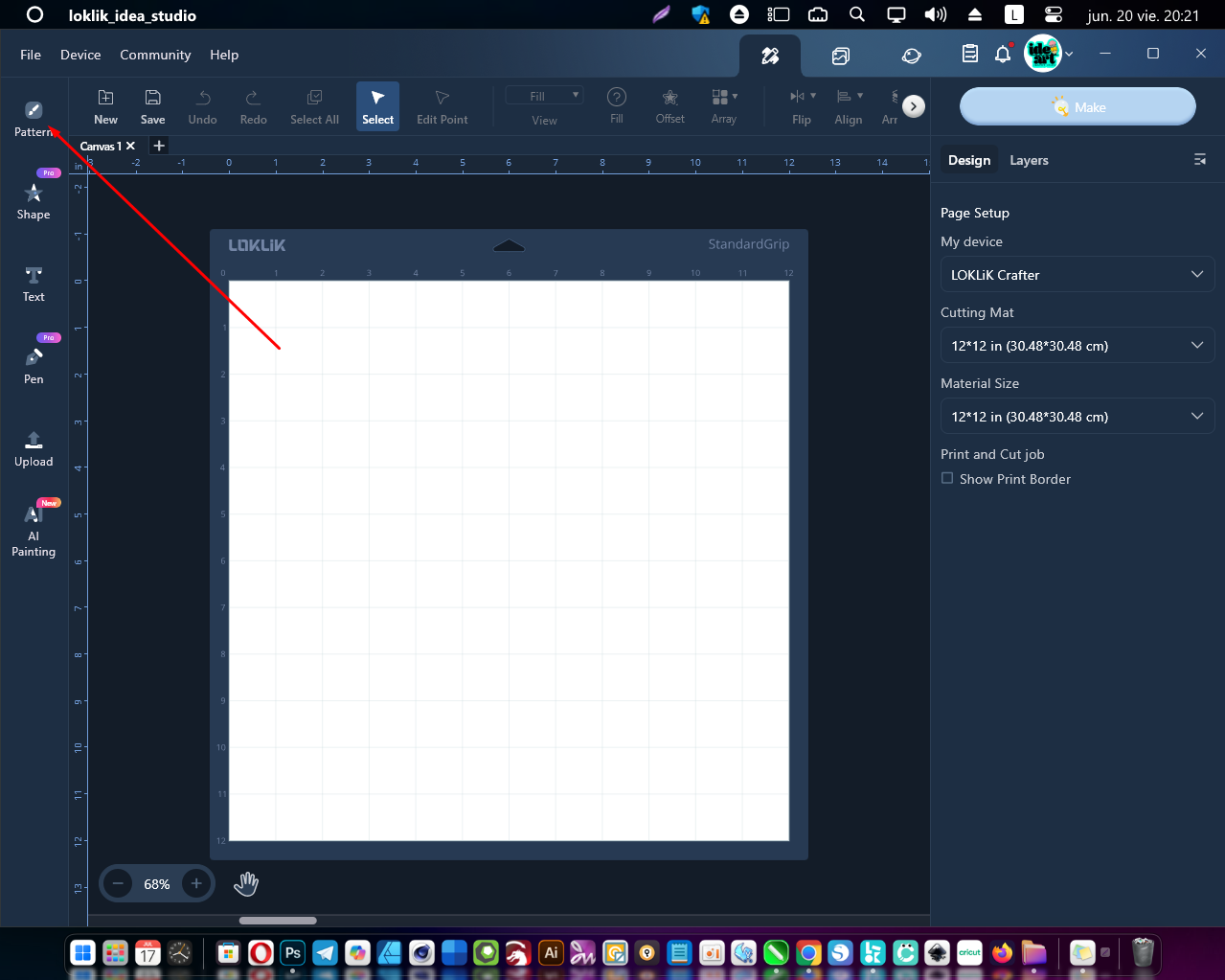The width and height of the screenshot is (1225, 980).
Task: Open Photoshop from the dock
Action: click(293, 953)
